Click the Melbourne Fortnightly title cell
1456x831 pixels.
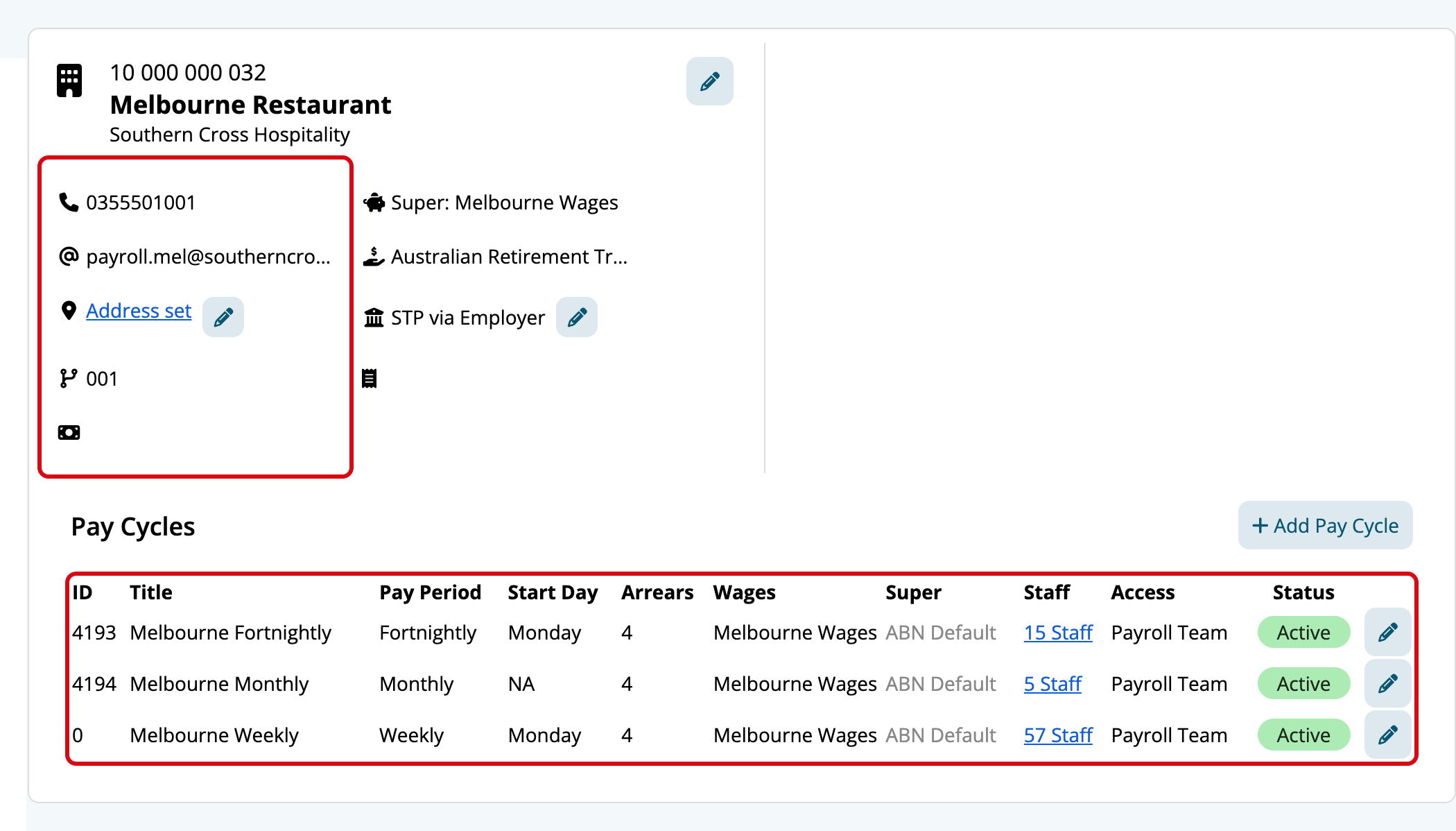coord(230,633)
